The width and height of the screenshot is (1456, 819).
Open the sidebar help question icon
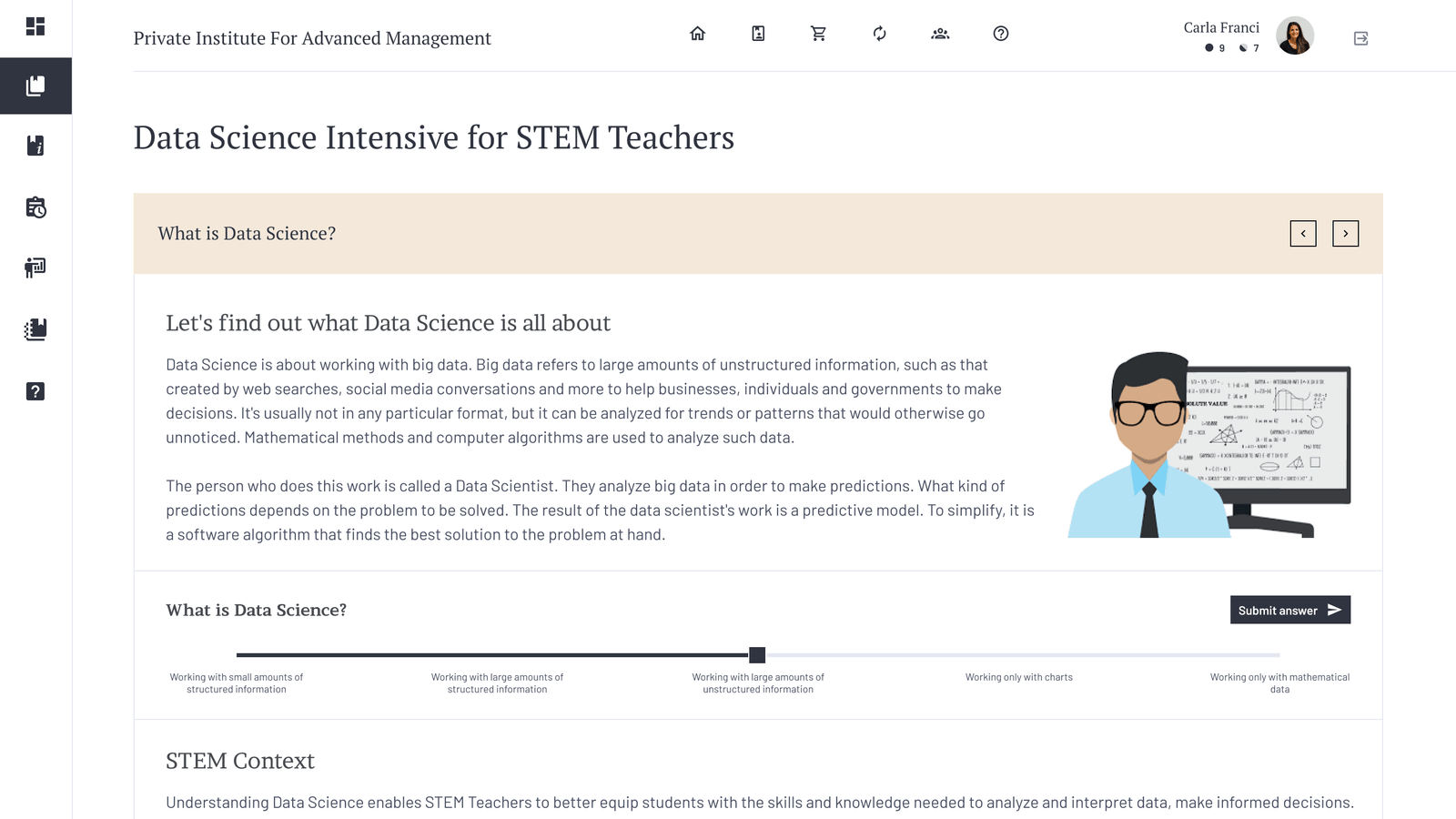[x=35, y=391]
